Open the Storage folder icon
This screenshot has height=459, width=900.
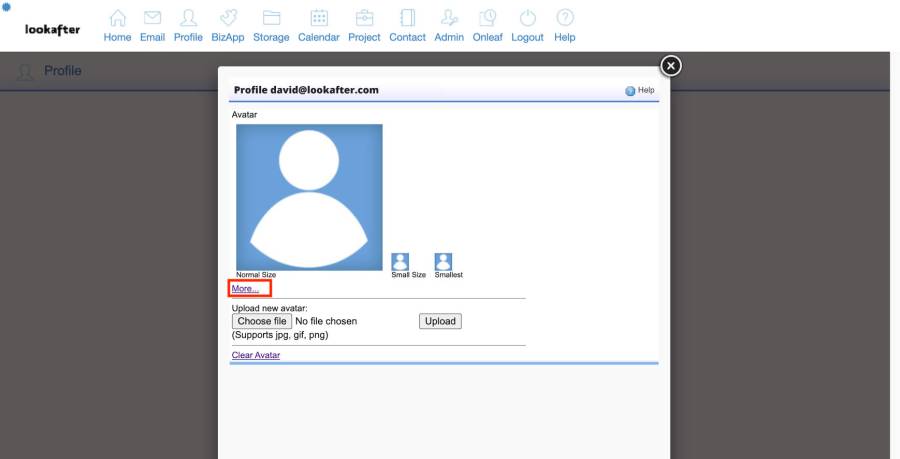(x=271, y=19)
